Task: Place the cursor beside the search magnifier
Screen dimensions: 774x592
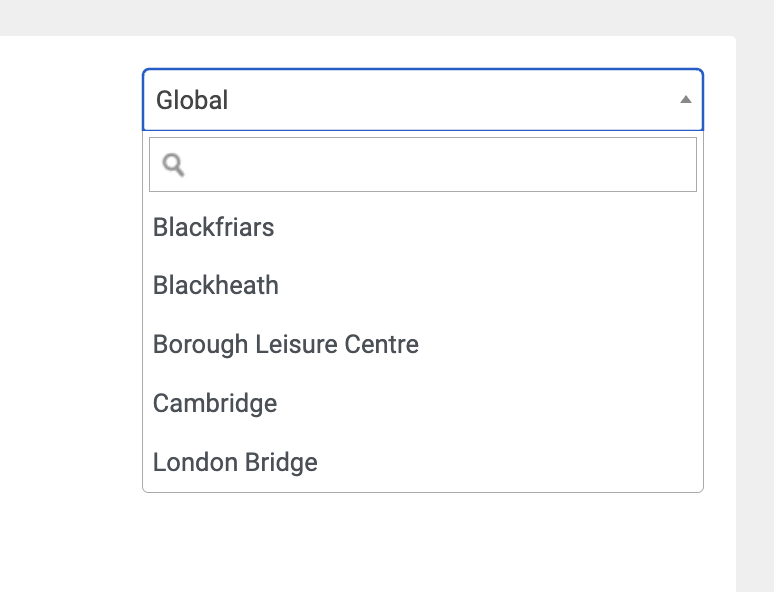Action: pyautogui.click(x=439, y=164)
